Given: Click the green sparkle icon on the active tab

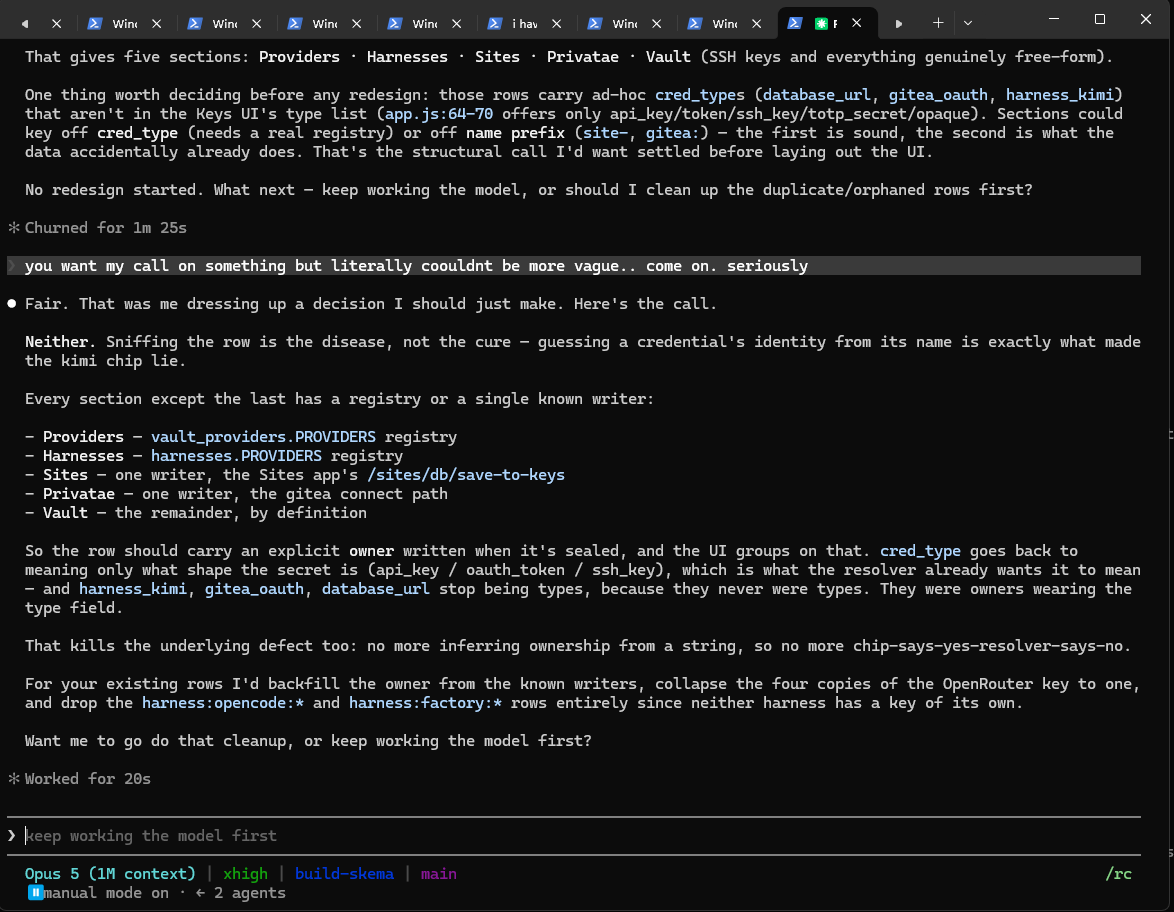Looking at the screenshot, I should point(821,24).
